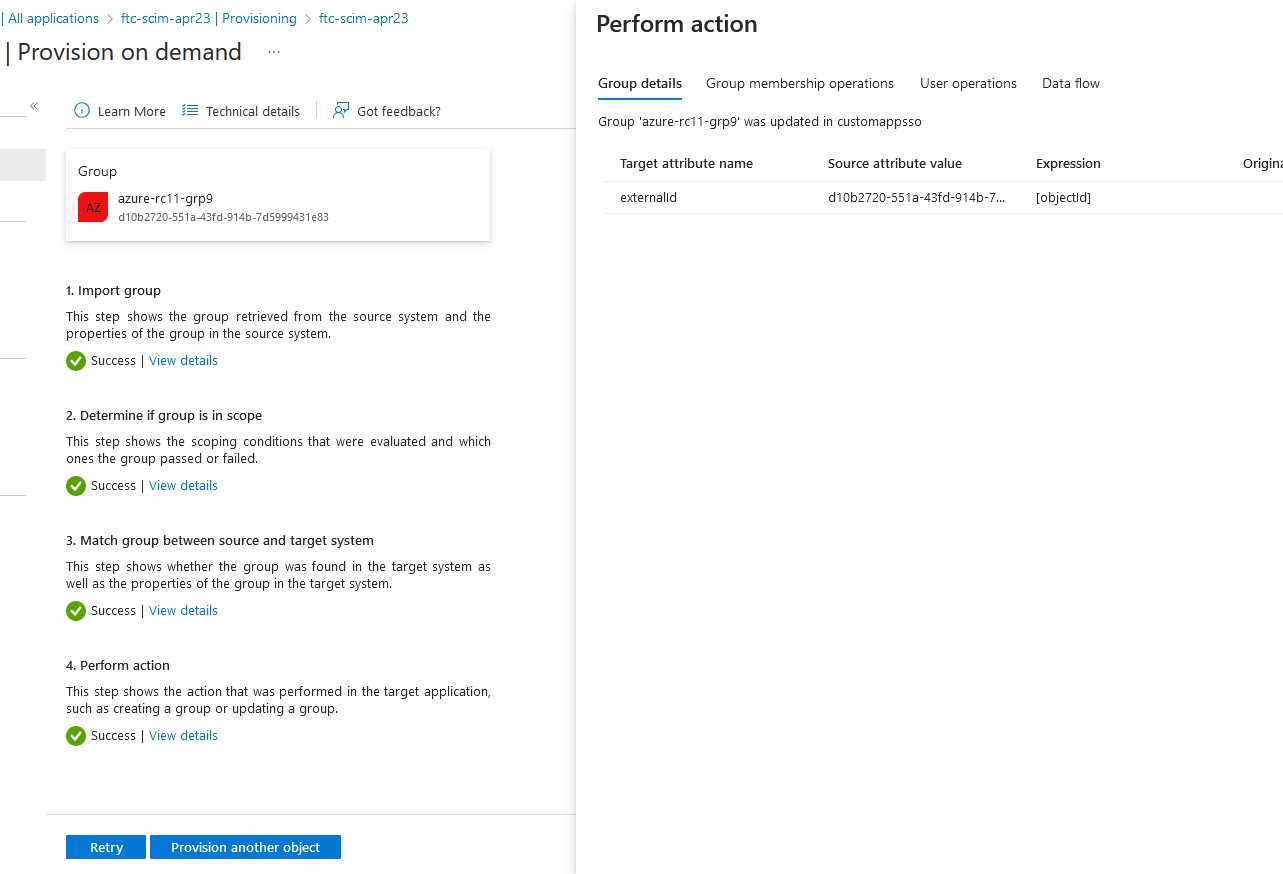The width and height of the screenshot is (1283, 874).
Task: Go to ftc-scim-apr23 Provisioning breadcrumb
Action: (x=209, y=18)
